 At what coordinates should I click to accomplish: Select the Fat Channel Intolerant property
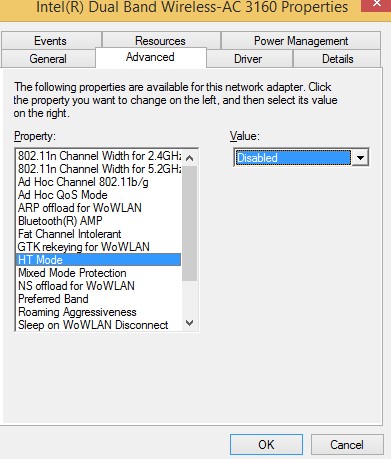(x=99, y=234)
